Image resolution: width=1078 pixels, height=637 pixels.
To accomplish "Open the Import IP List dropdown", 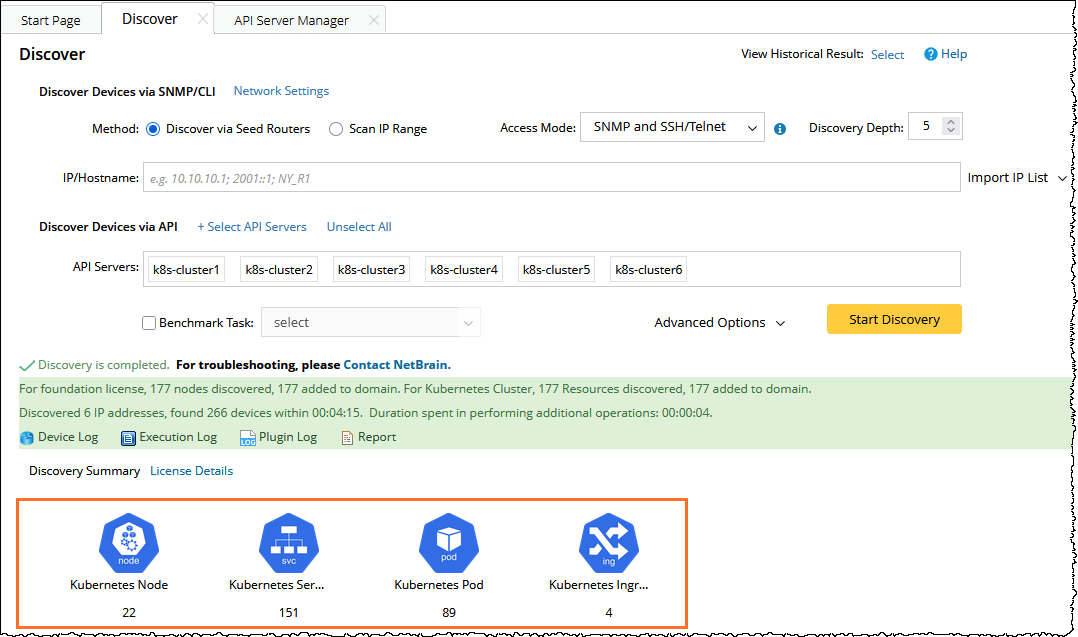I will (1016, 178).
